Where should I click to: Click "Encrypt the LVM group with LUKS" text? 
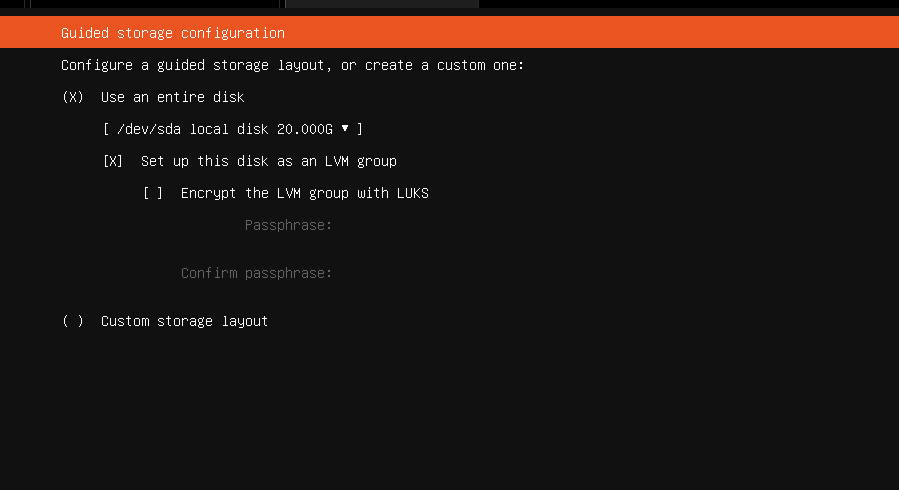pyautogui.click(x=304, y=193)
